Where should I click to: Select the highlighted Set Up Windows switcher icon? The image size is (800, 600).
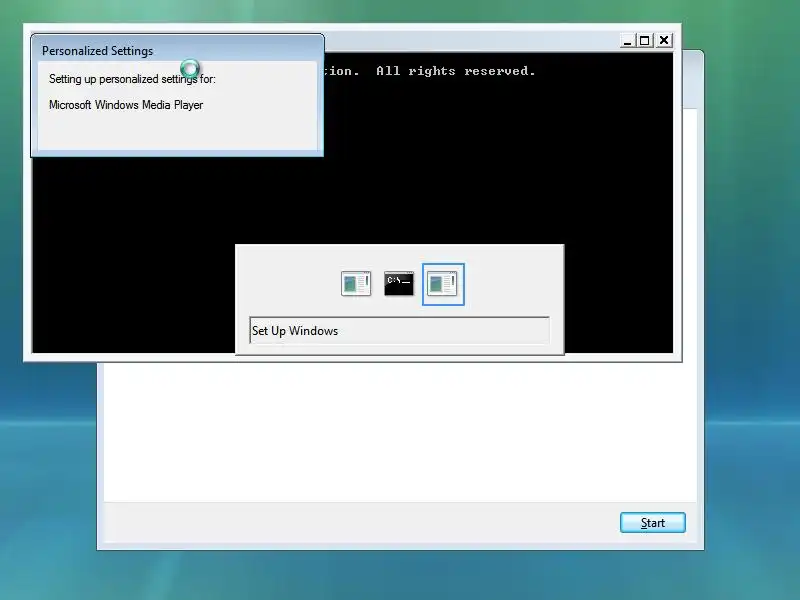[443, 284]
